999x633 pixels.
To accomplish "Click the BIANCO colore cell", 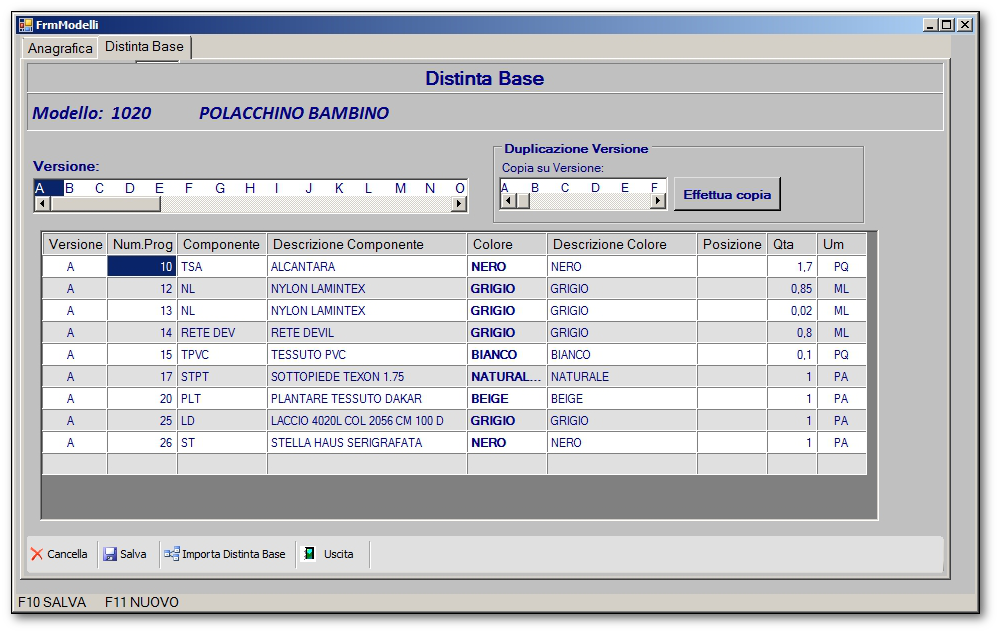I will 507,355.
